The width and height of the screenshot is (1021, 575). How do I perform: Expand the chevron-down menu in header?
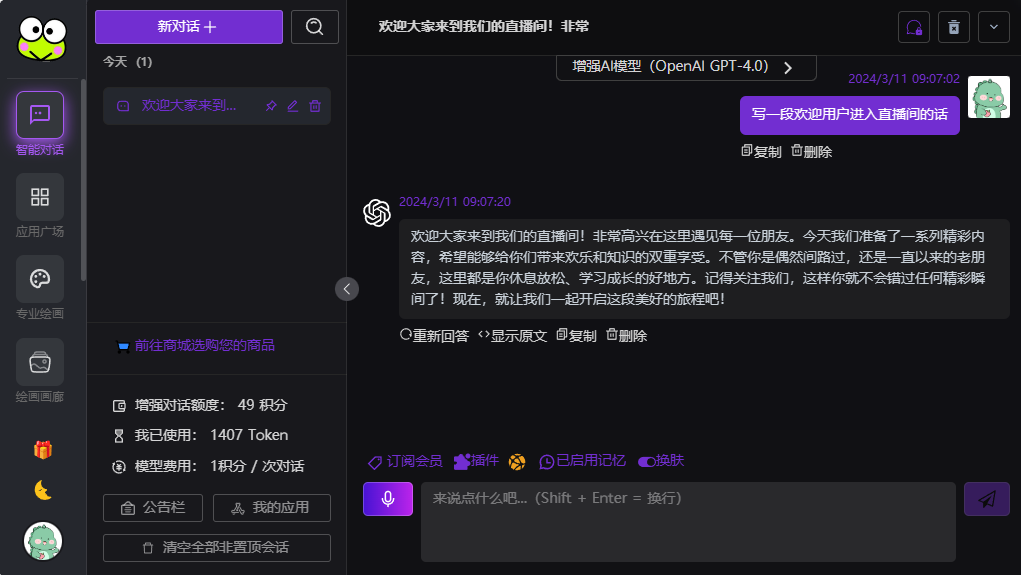tap(994, 27)
